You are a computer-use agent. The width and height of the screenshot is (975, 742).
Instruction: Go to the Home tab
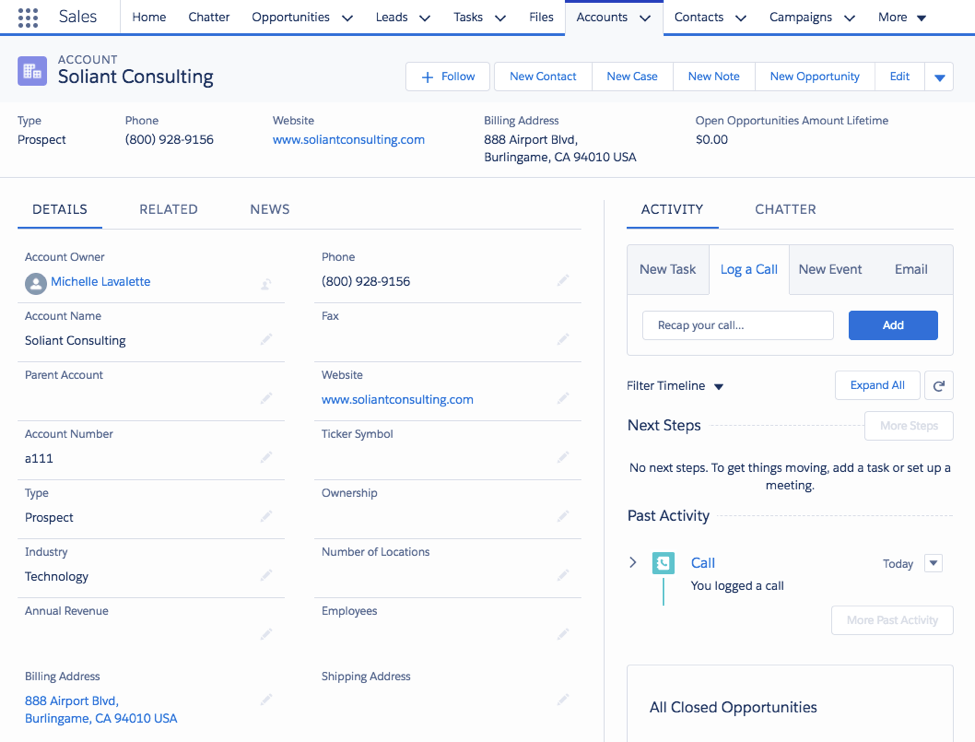point(149,17)
